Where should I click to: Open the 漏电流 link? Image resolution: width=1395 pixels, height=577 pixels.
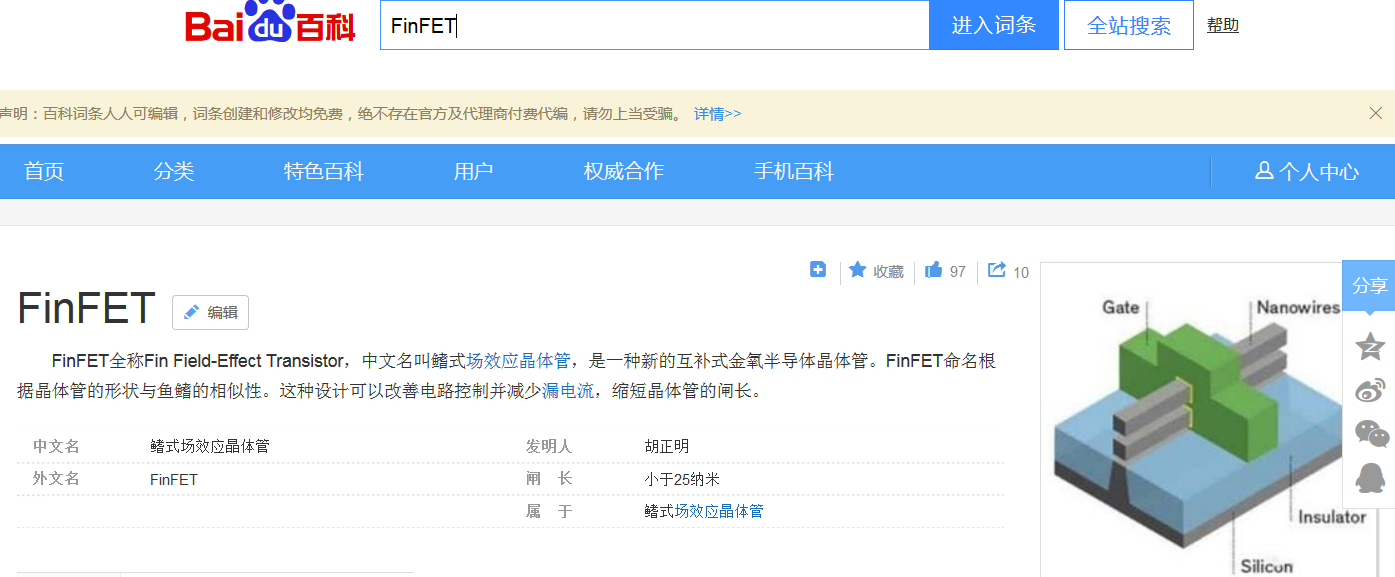click(568, 391)
